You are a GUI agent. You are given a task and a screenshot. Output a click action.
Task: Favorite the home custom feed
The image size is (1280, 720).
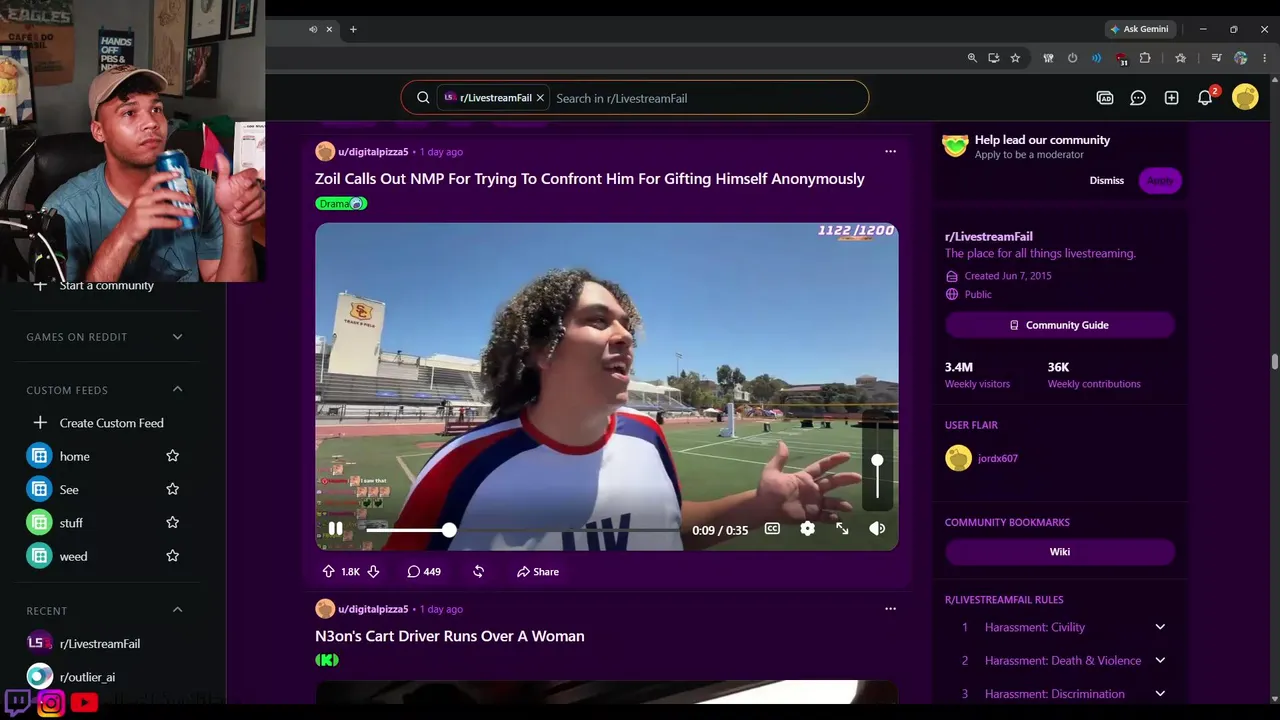(x=172, y=456)
